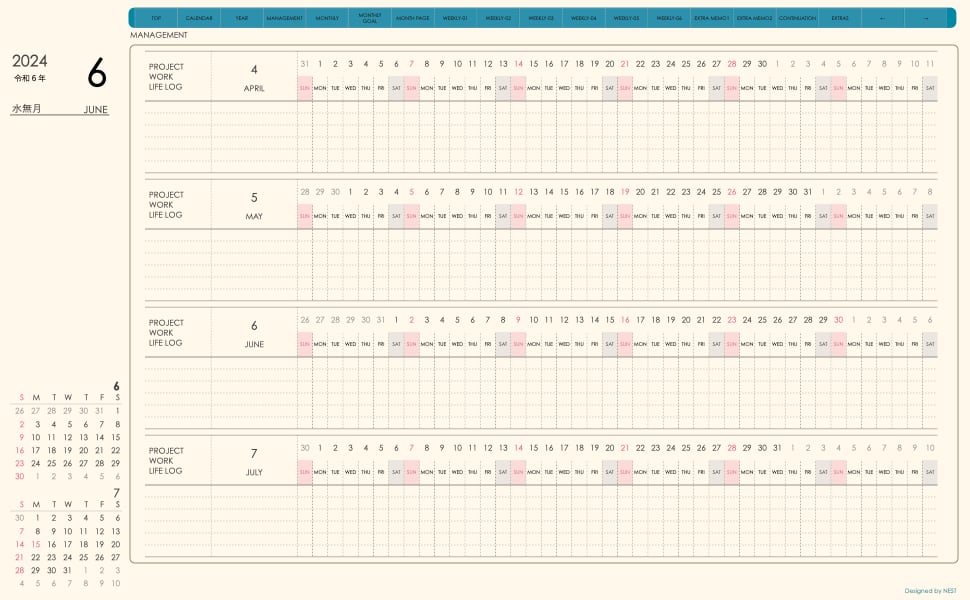Click date 14 in the April row
The image size is (970, 600).
click(x=518, y=64)
